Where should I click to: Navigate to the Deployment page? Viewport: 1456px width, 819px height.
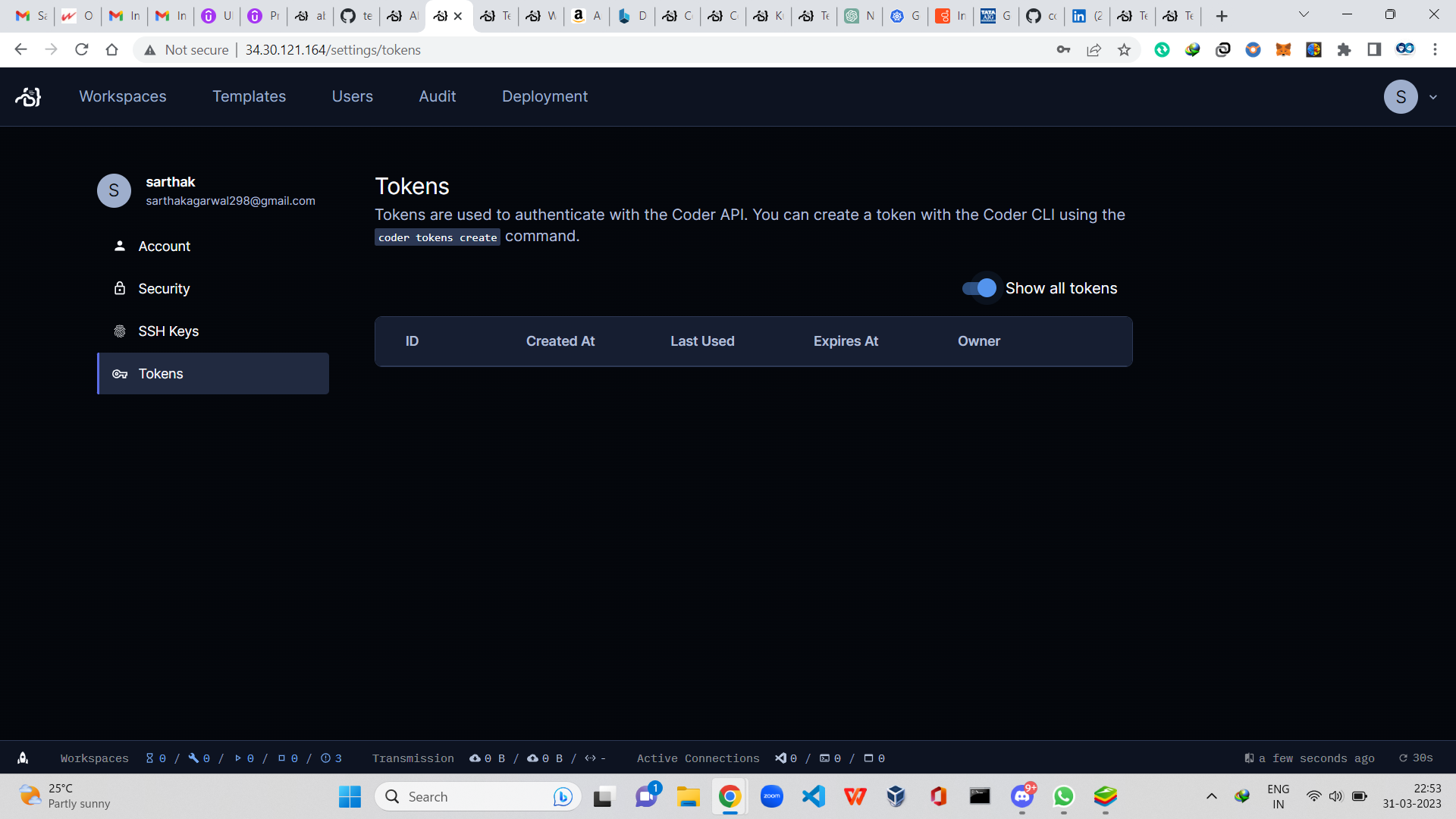(544, 96)
